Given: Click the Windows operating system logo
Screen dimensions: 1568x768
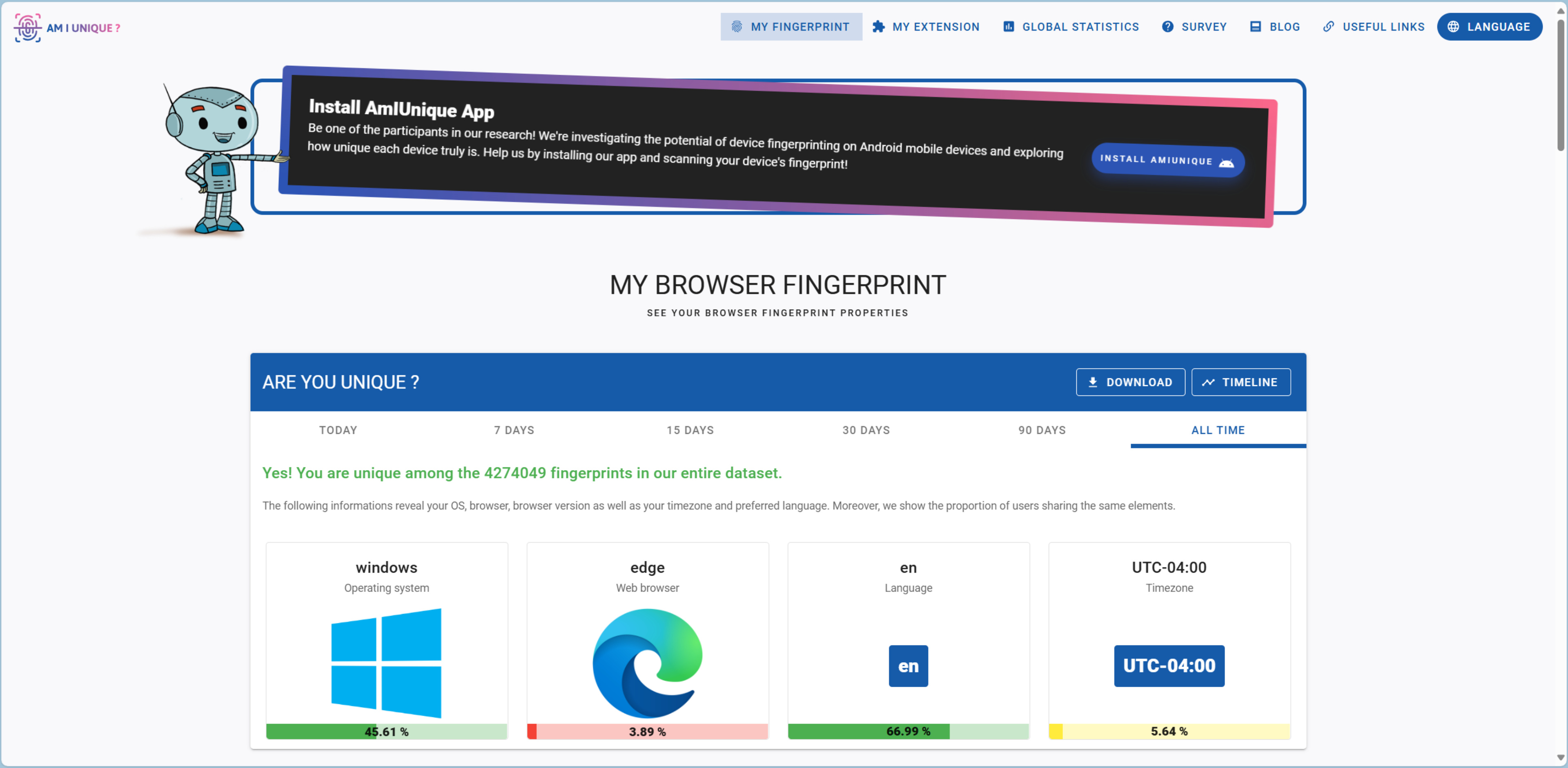Looking at the screenshot, I should [x=386, y=663].
